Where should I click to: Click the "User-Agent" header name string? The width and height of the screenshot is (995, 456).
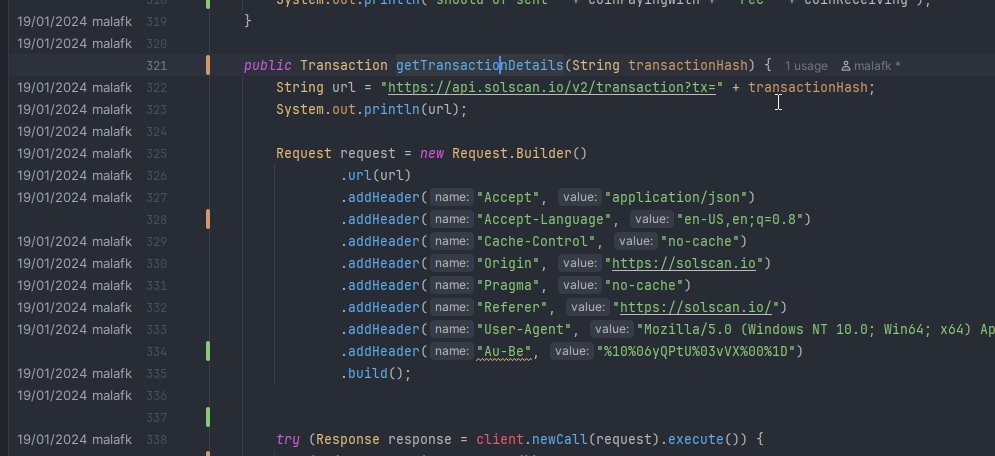click(524, 329)
